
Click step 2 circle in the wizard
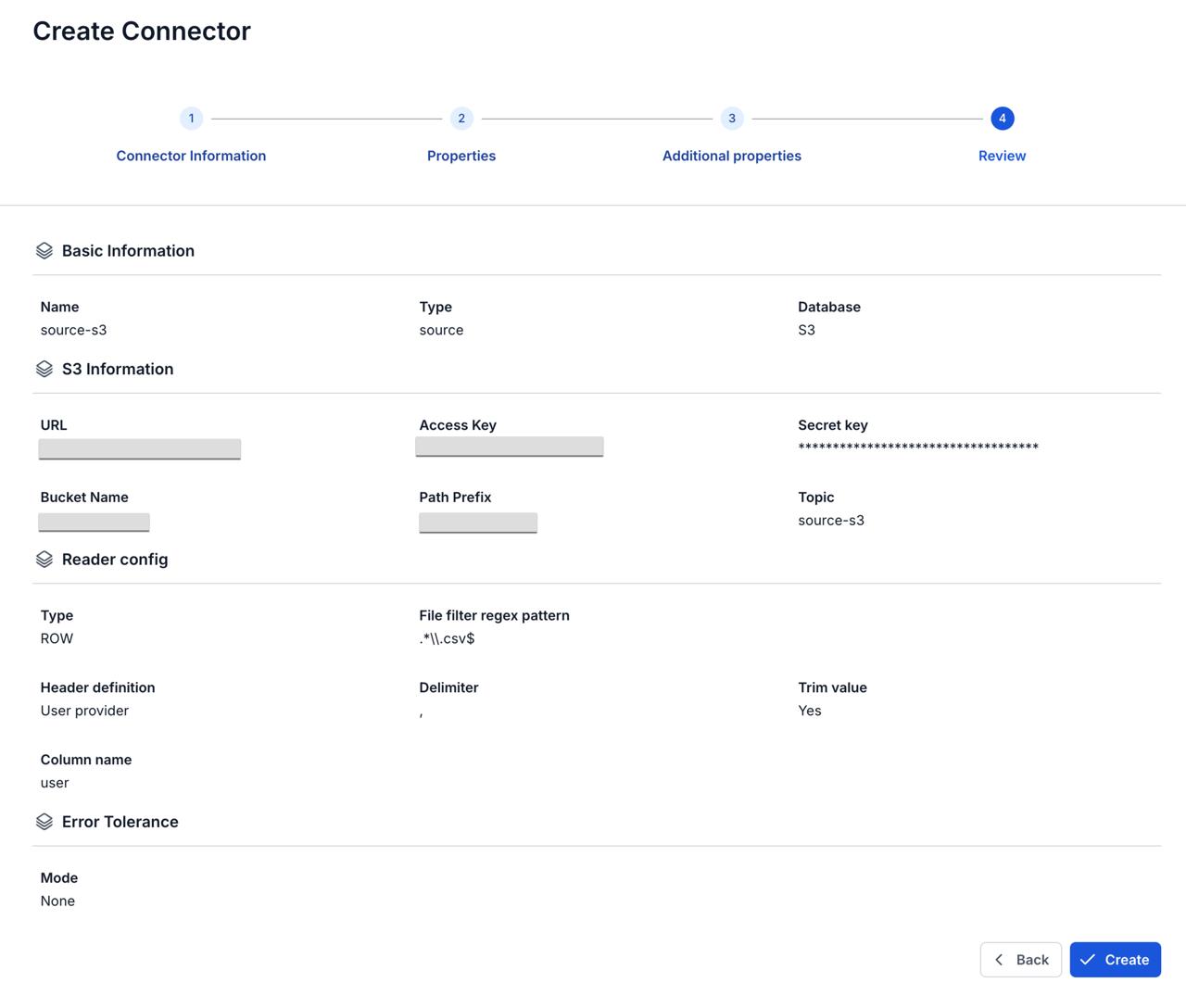point(461,119)
